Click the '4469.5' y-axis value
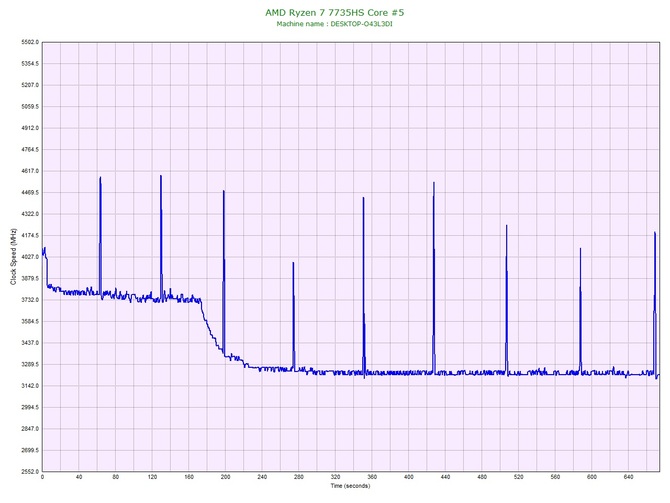Viewport: 670px width, 503px height. click(x=30, y=193)
